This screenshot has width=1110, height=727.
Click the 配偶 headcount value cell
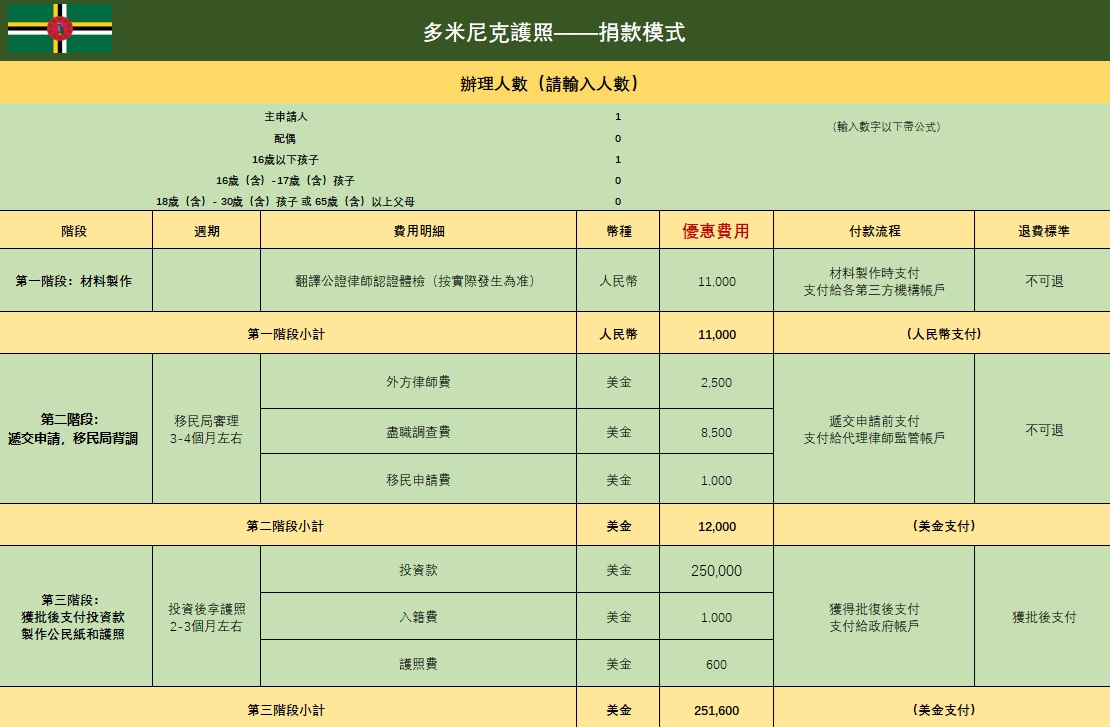tap(618, 139)
